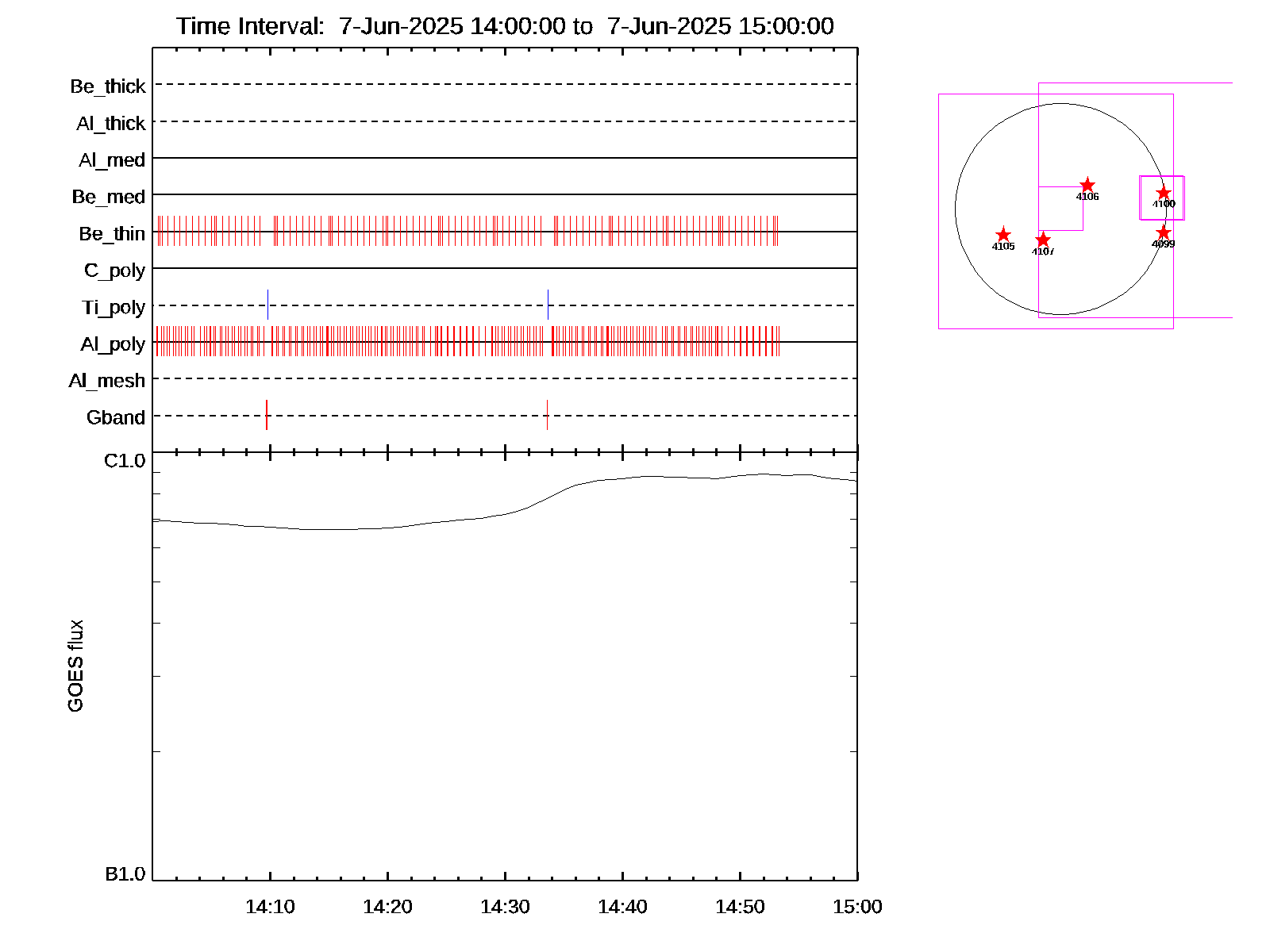Click the black tick on Ti_poly near 14:10
Viewport: 1270px width, 952px height.
click(x=268, y=305)
